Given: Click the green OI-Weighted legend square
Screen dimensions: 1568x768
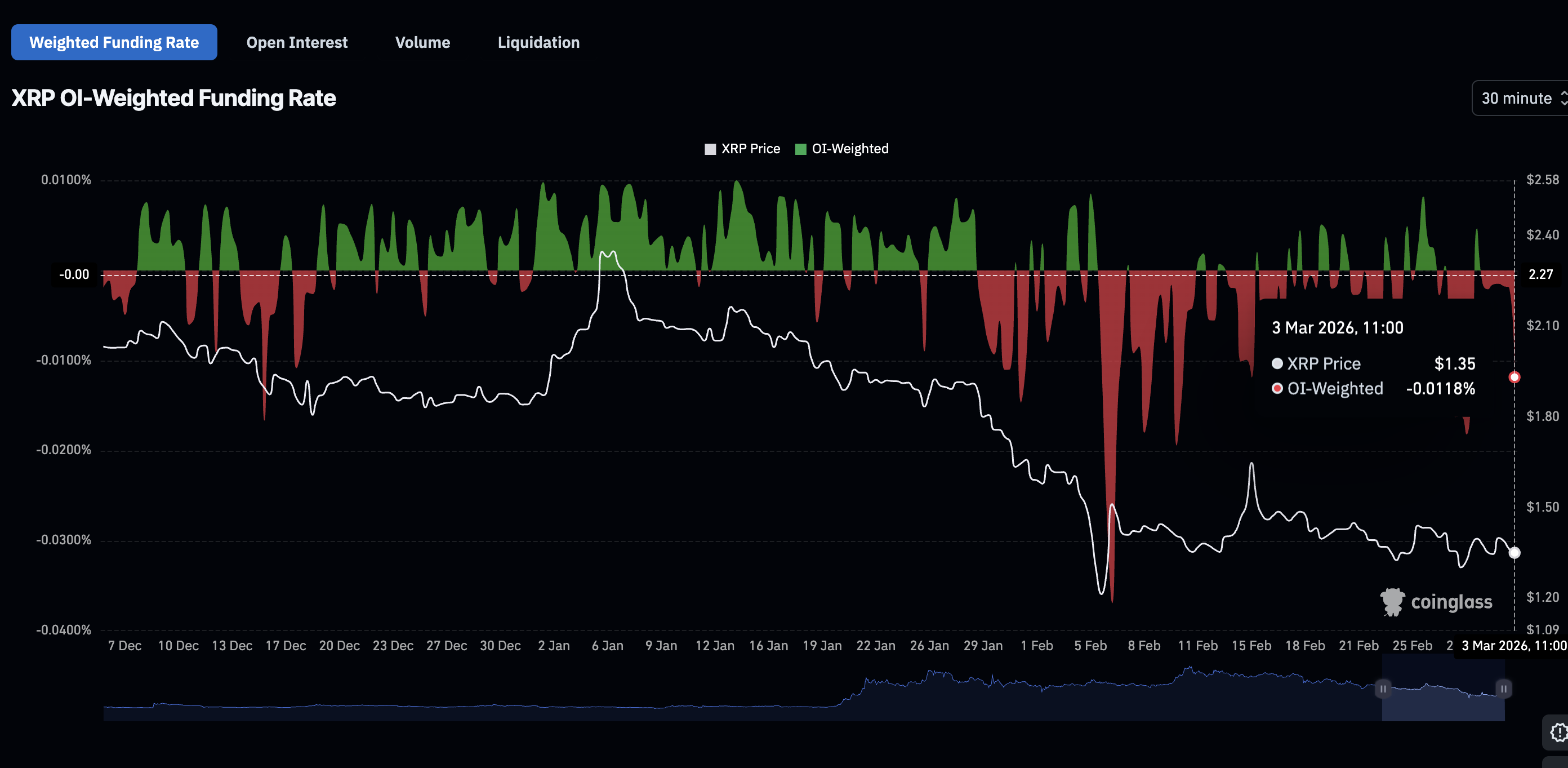Looking at the screenshot, I should pyautogui.click(x=800, y=149).
